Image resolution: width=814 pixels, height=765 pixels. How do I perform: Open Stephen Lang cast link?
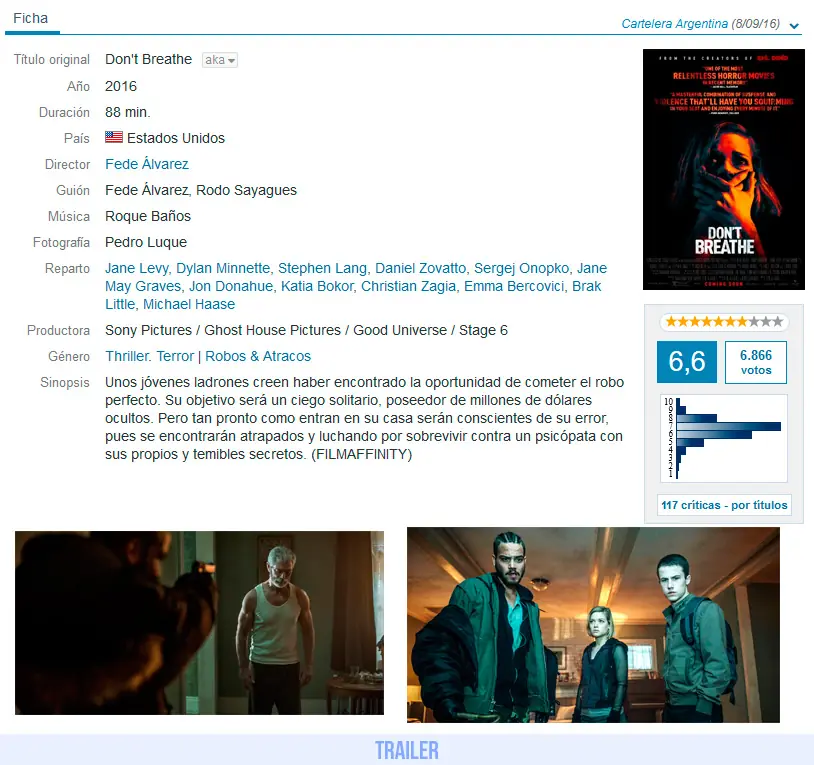coord(322,268)
